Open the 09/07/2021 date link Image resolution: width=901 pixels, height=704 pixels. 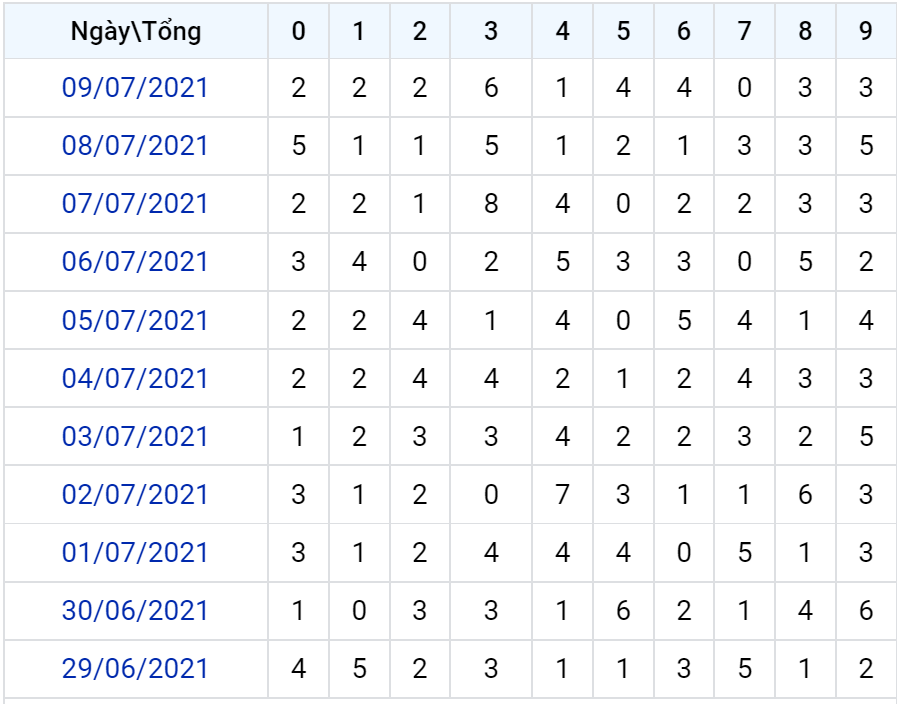coord(135,88)
